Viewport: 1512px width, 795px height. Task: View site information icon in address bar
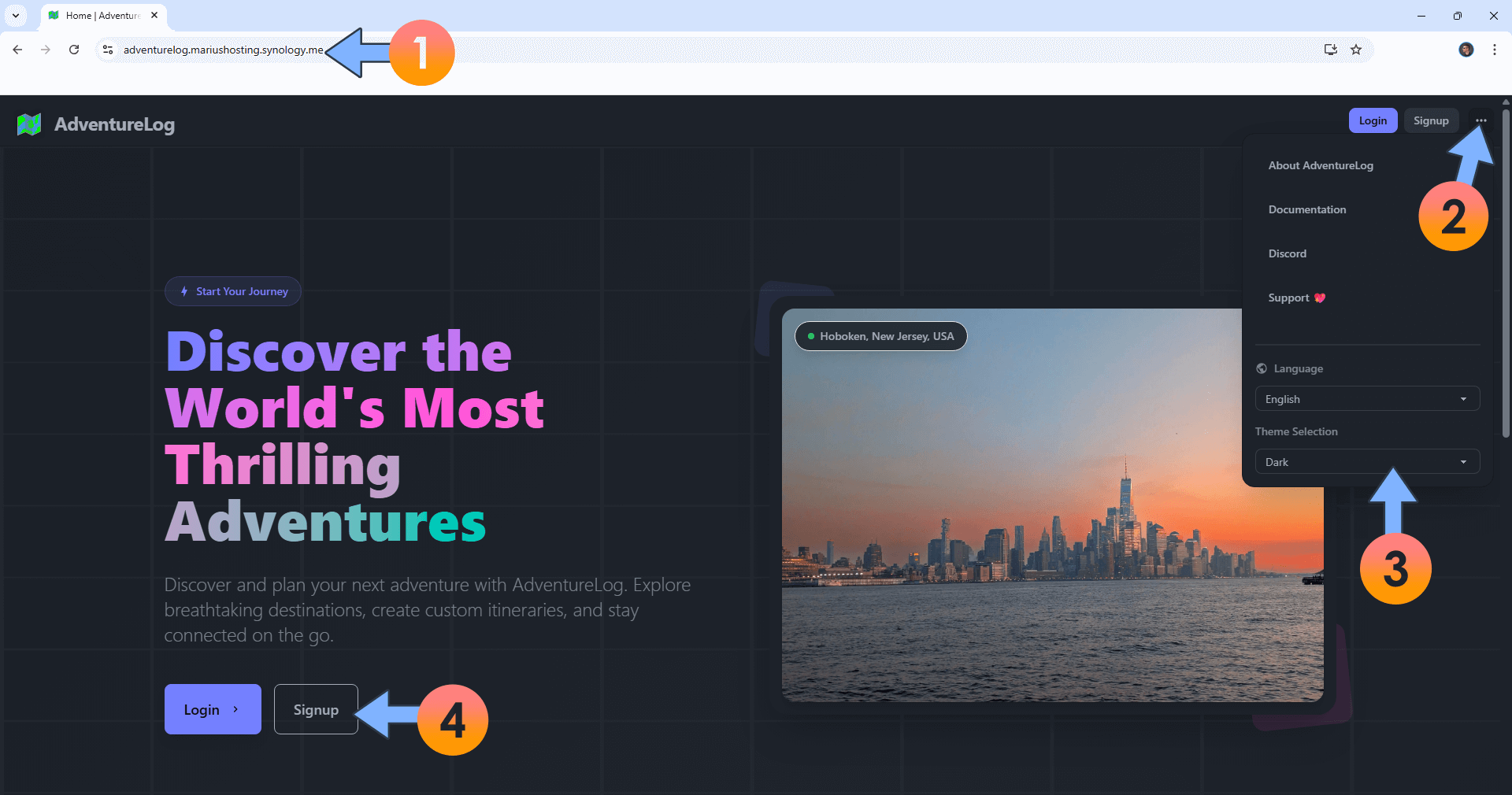[108, 50]
